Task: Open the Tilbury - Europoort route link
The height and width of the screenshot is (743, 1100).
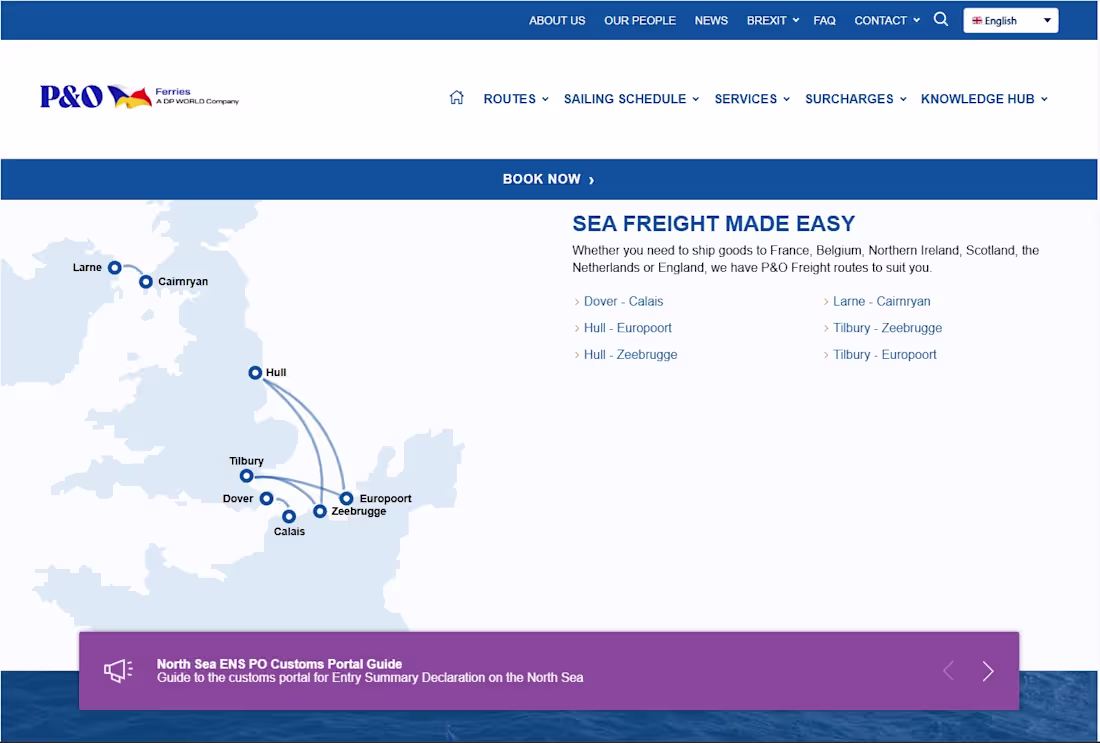Action: (x=884, y=354)
